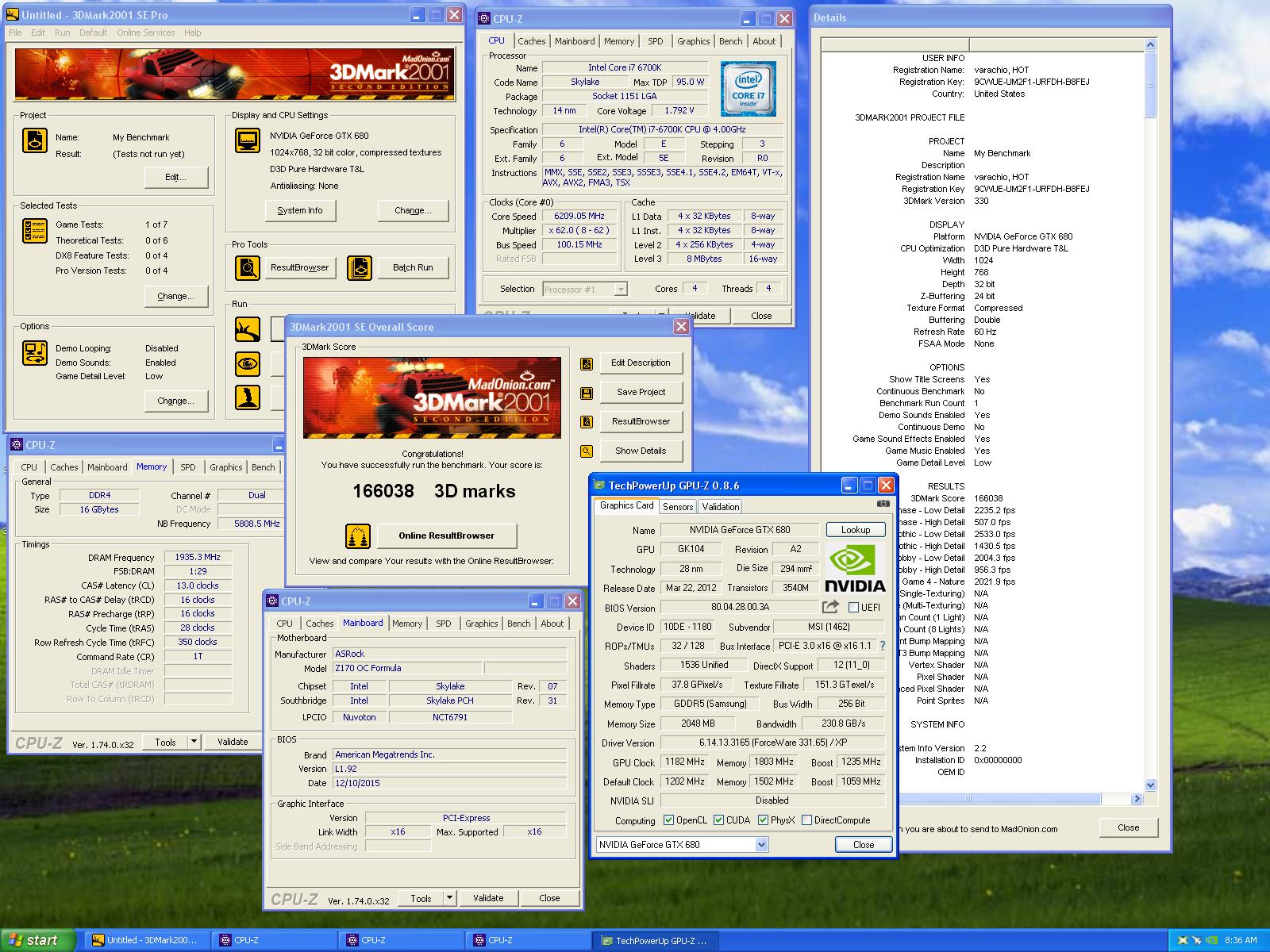
Task: Click the Show Details magnifier icon
Action: pyautogui.click(x=587, y=451)
